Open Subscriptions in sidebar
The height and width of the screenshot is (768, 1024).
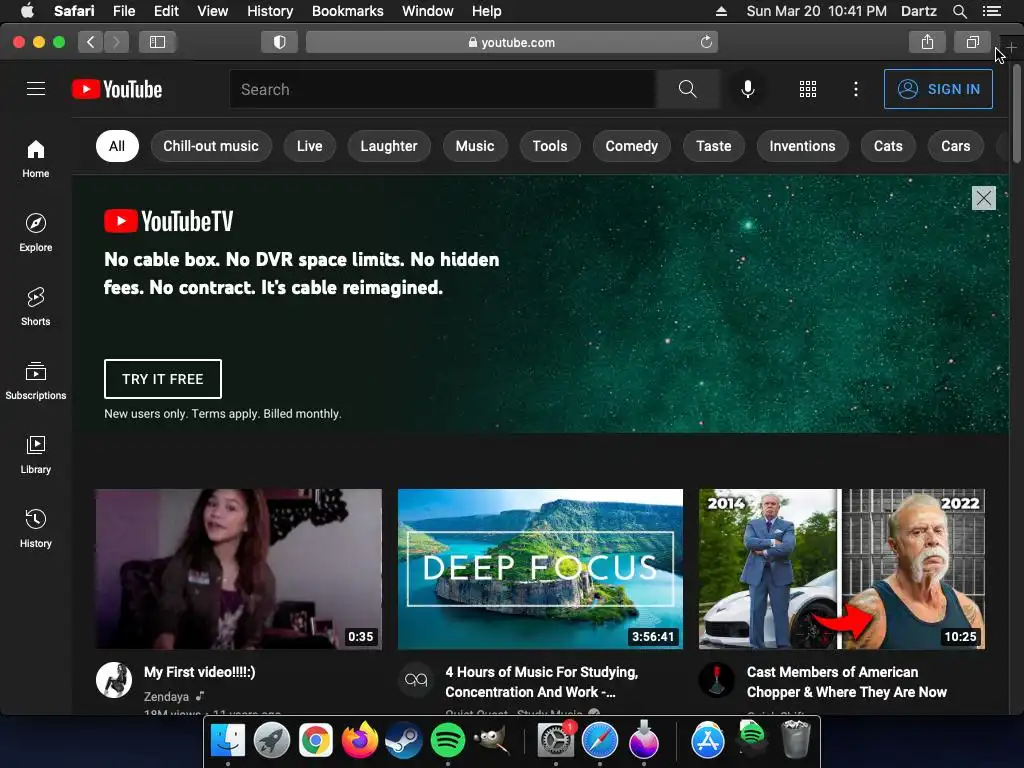(x=36, y=380)
